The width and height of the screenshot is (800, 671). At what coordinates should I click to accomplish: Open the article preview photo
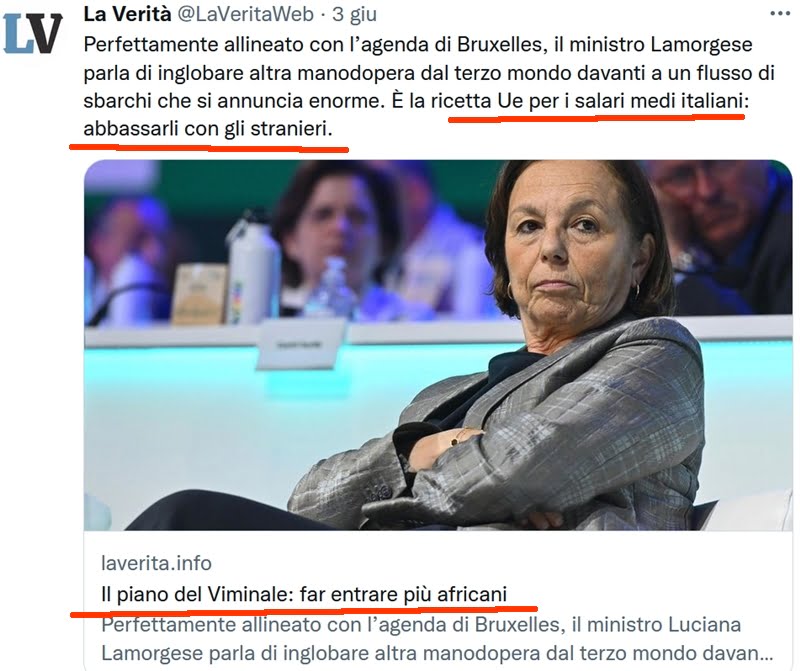point(438,345)
